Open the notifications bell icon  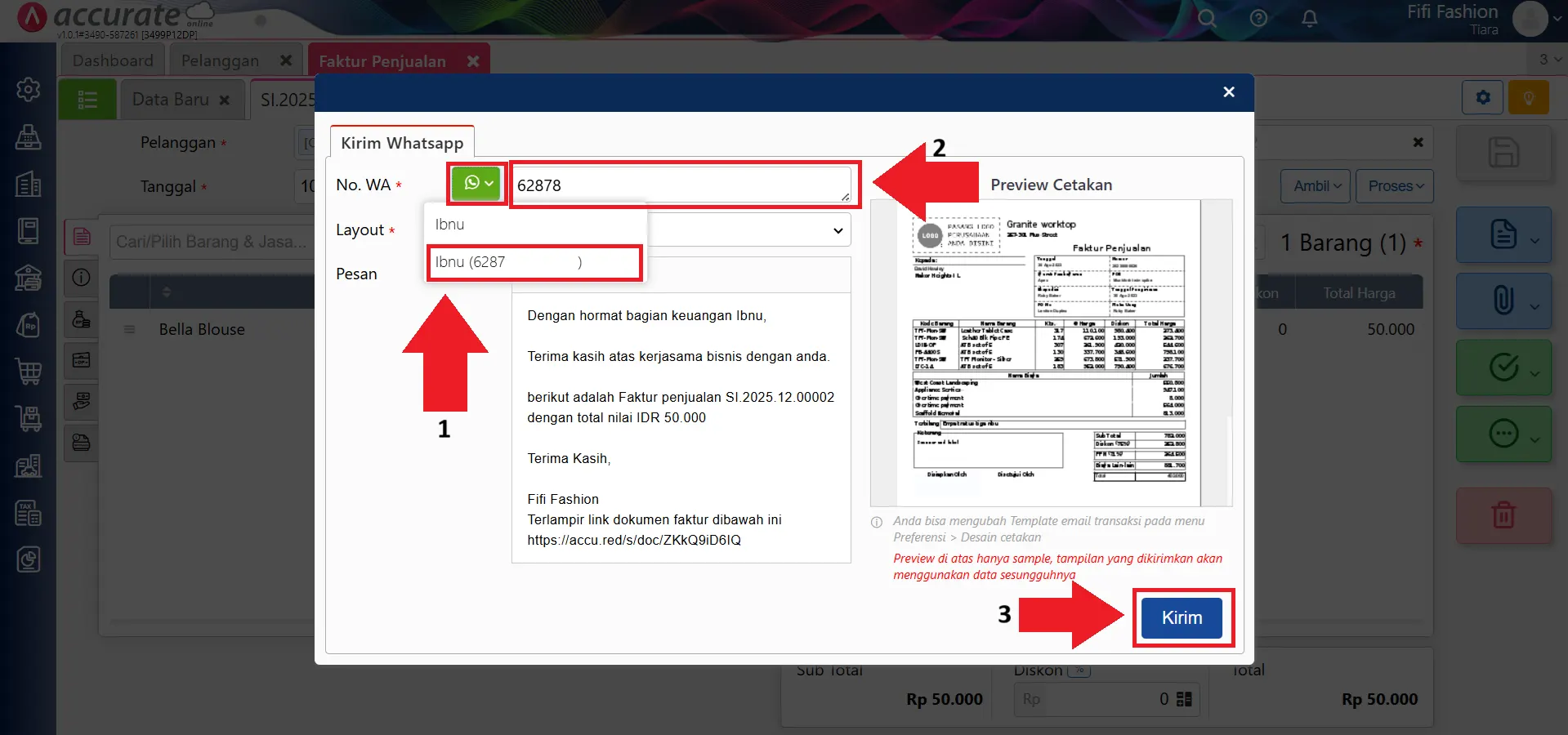[1309, 18]
